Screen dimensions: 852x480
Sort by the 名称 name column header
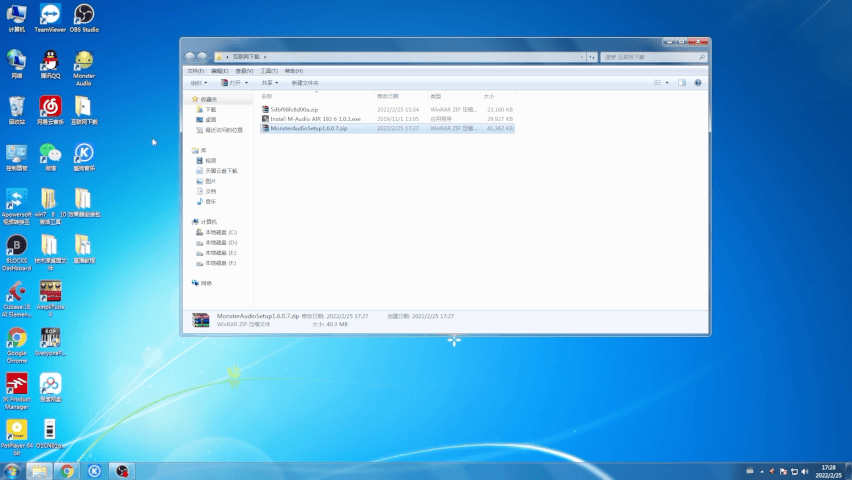pos(316,96)
